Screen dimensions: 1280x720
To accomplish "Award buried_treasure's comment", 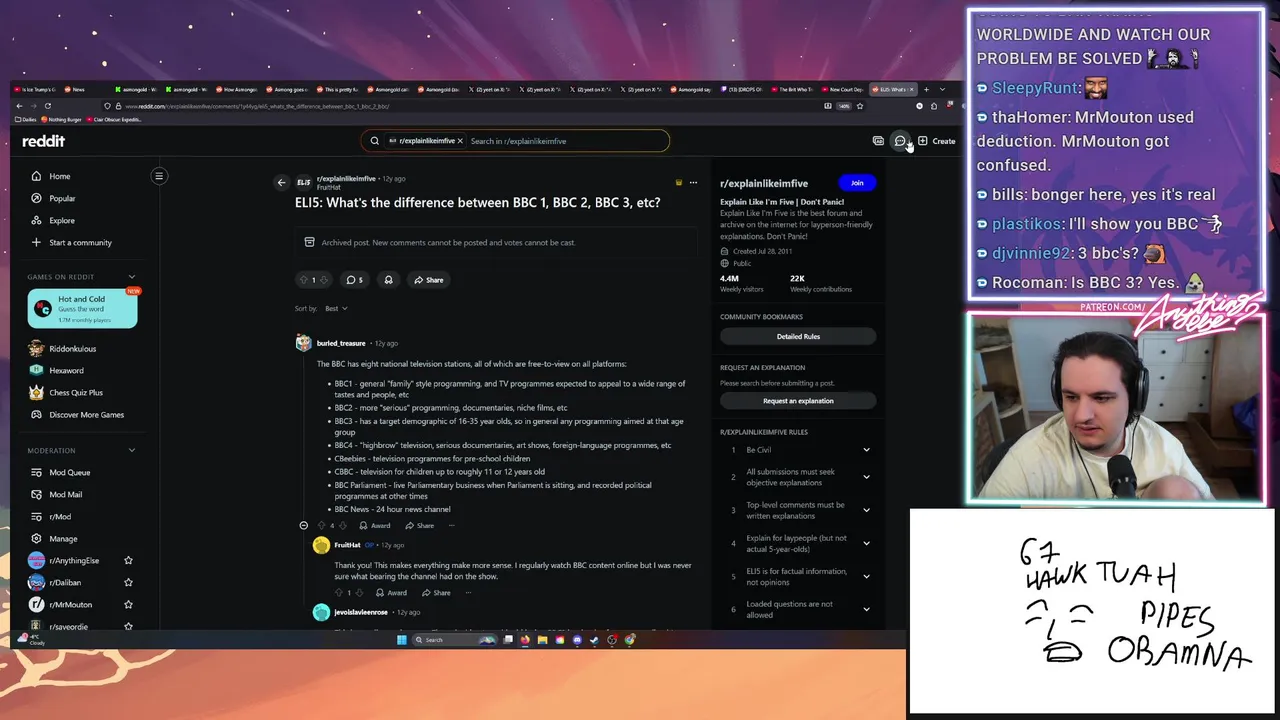I will [375, 525].
